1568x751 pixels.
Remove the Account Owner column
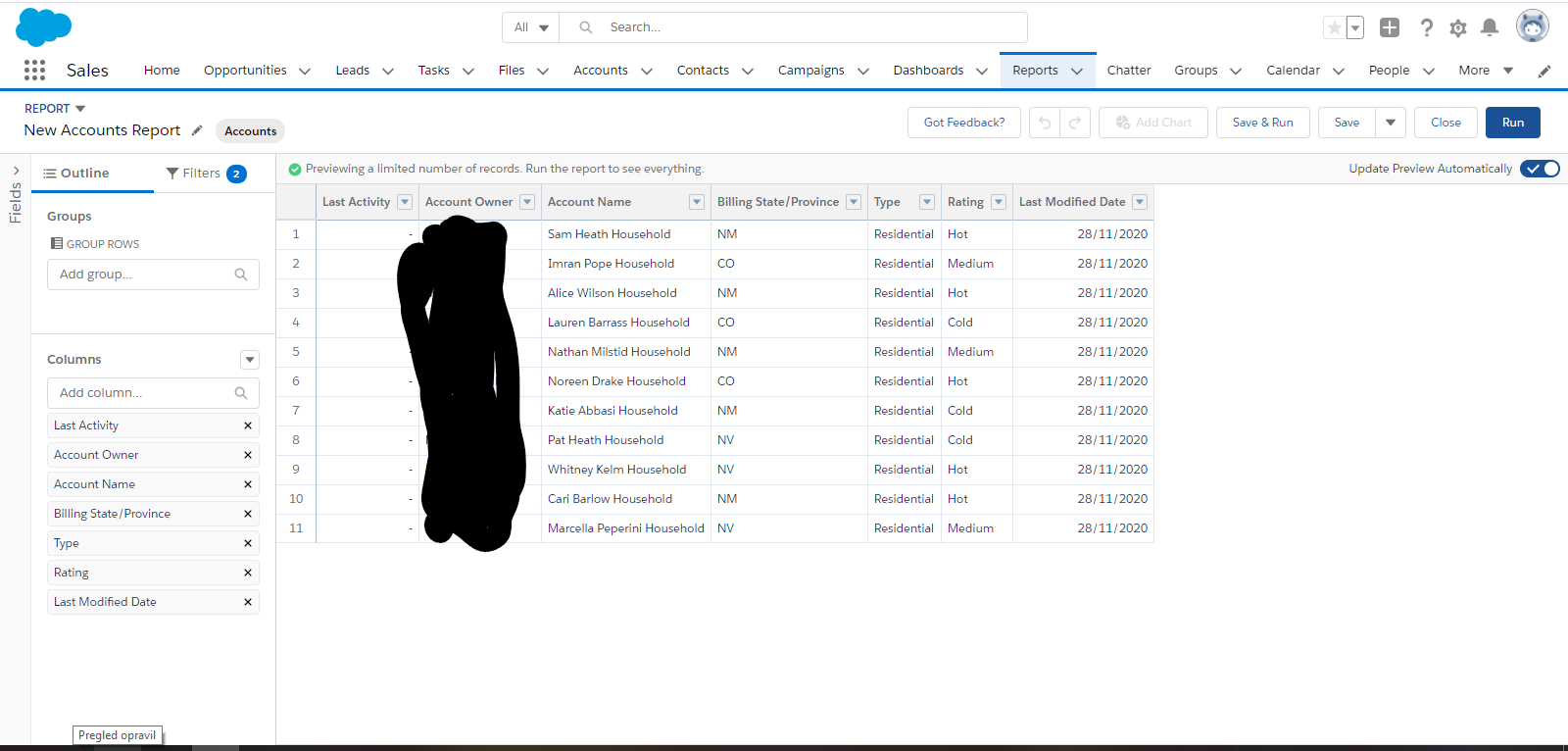[248, 455]
